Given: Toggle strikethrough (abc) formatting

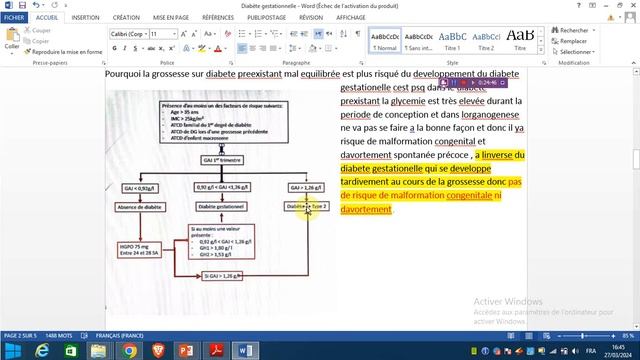Looking at the screenshot, I should (x=151, y=49).
